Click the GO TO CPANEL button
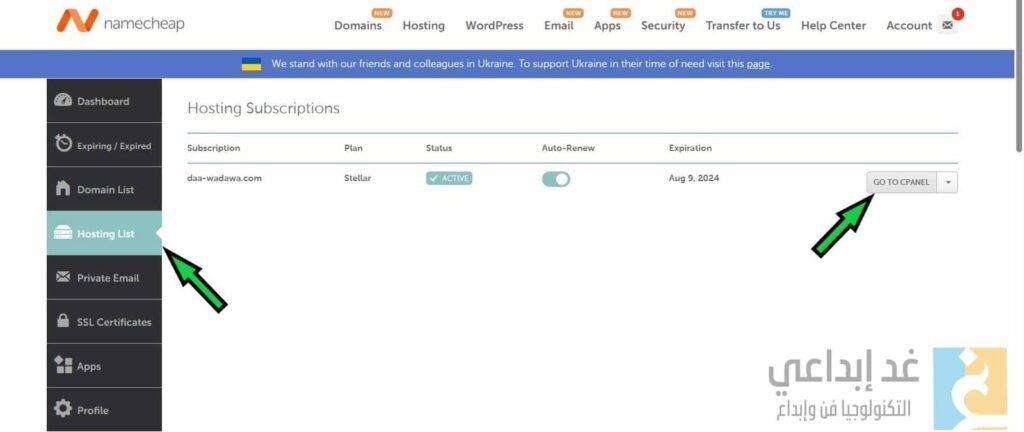Image resolution: width=1024 pixels, height=432 pixels. 901,182
